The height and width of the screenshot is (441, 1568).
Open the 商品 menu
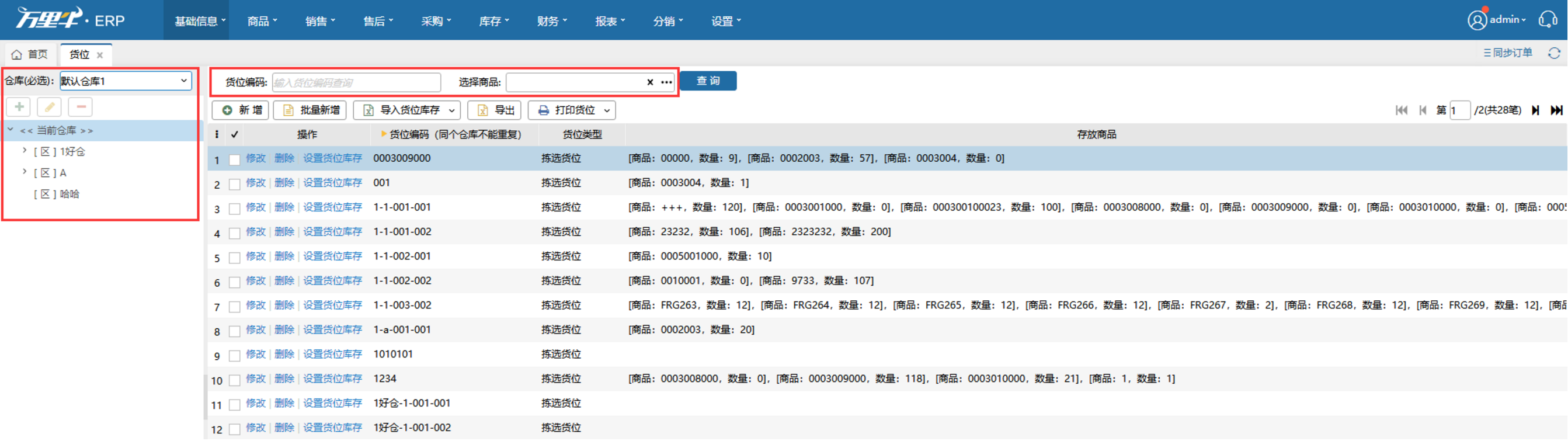pyautogui.click(x=262, y=21)
